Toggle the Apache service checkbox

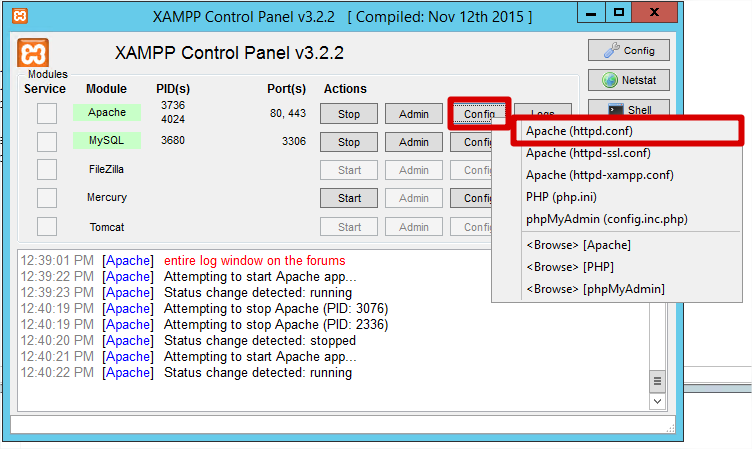[47, 114]
